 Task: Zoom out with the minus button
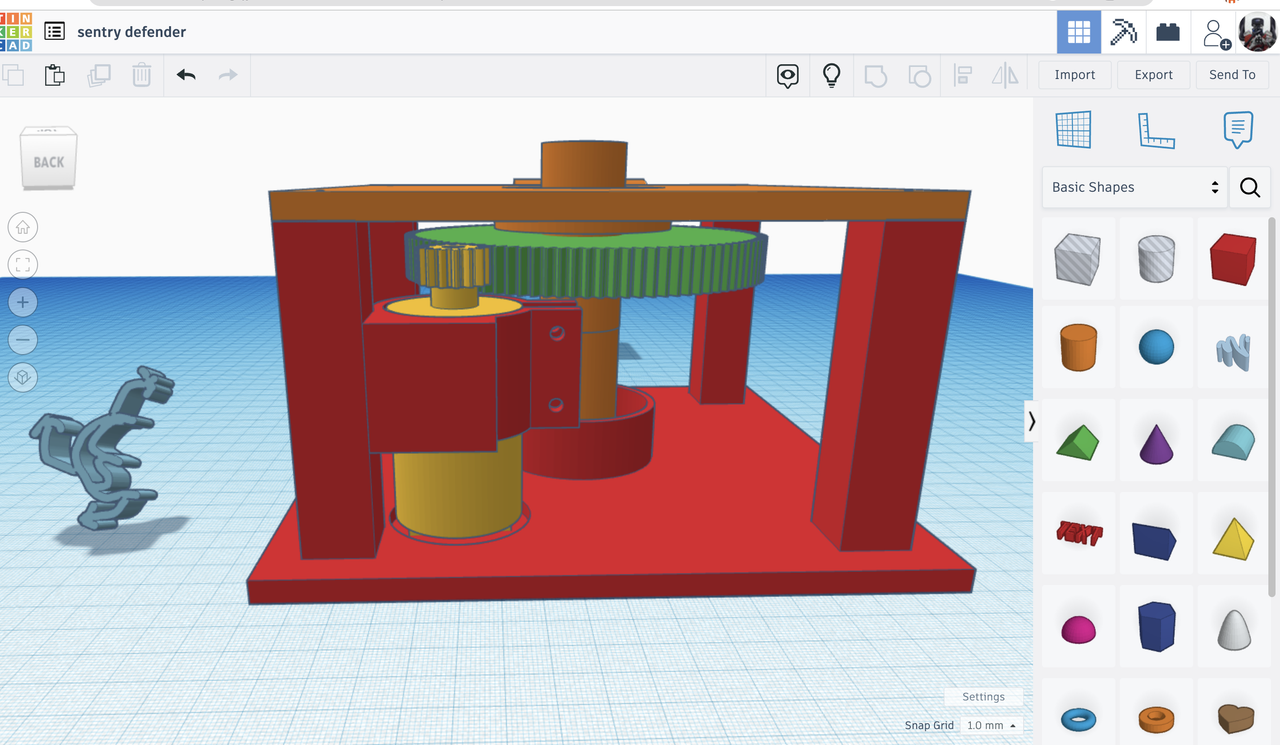click(x=23, y=340)
